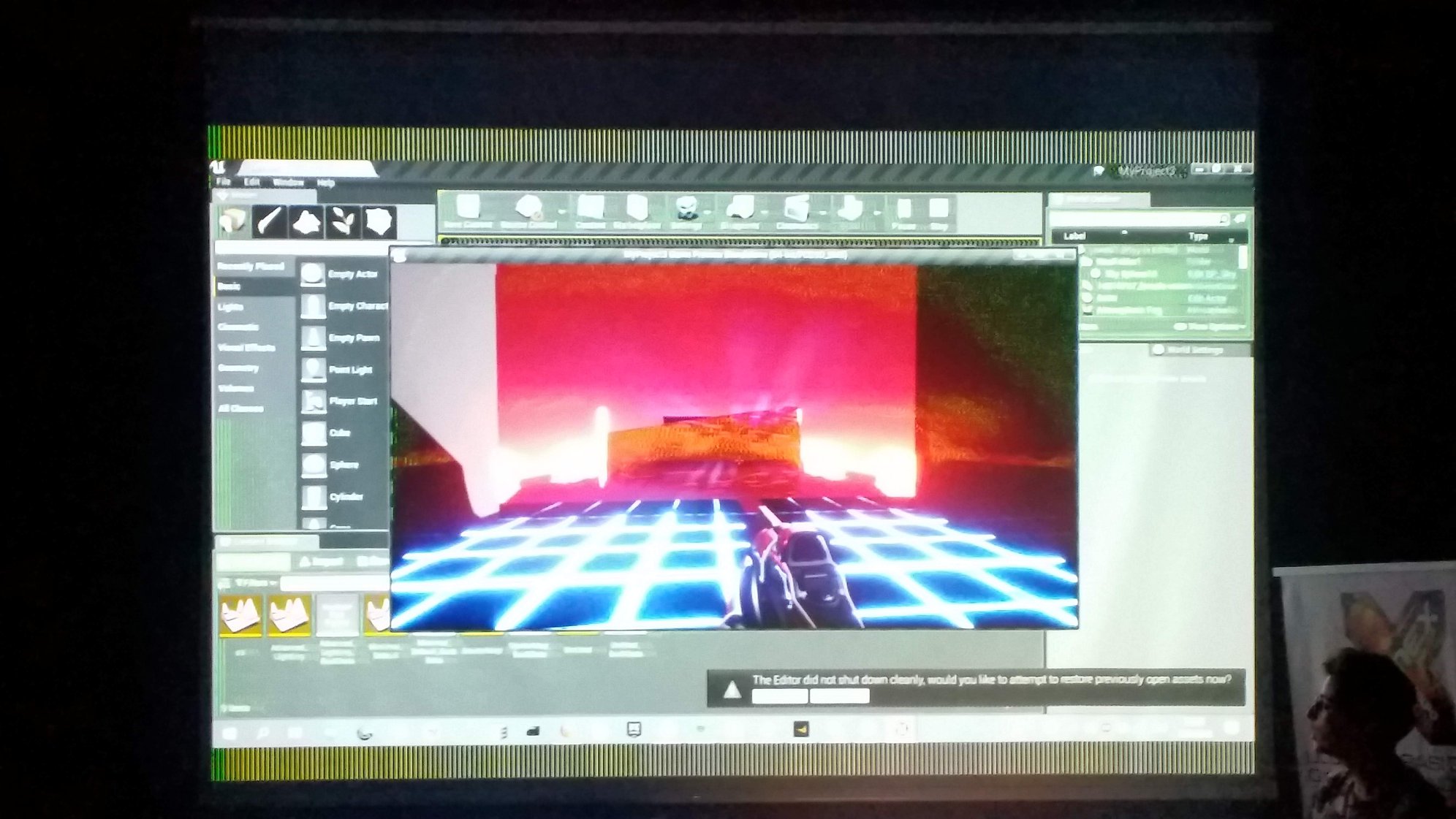Screen dimensions: 1456x819
Task: Select the second folder thumbnail in Content Browser
Action: [289, 614]
